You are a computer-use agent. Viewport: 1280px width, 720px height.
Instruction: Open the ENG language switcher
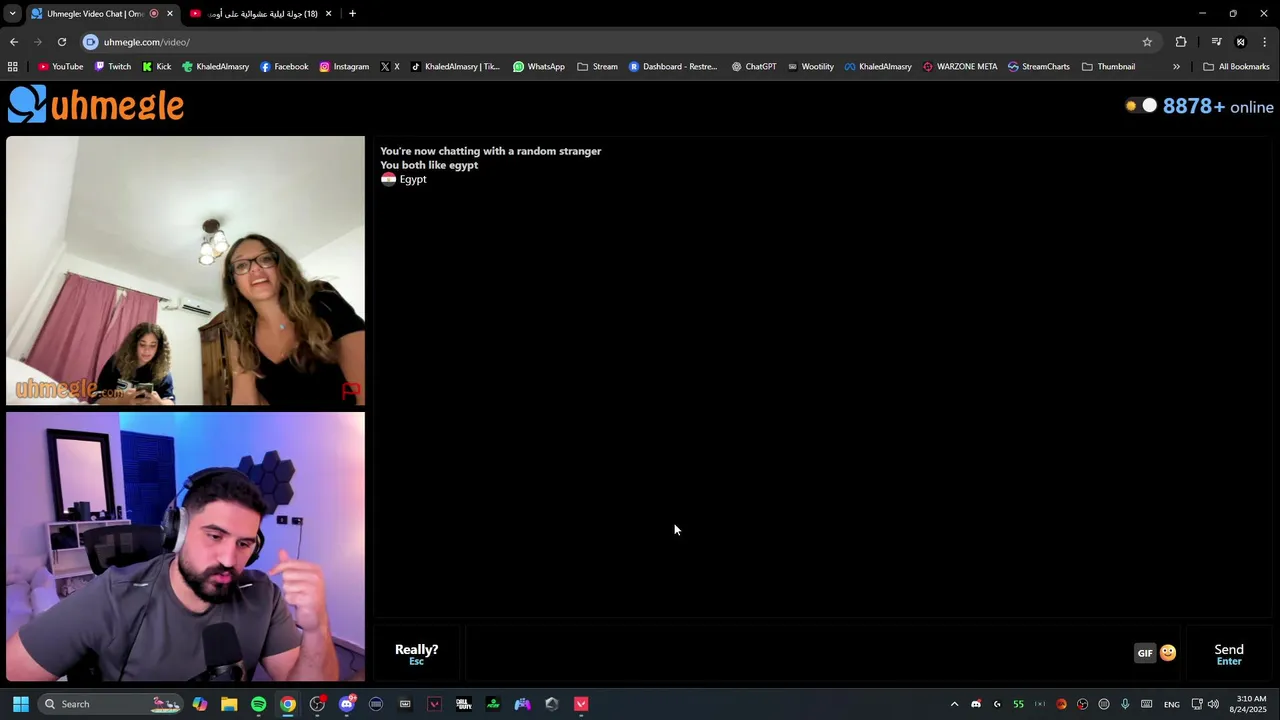1171,704
